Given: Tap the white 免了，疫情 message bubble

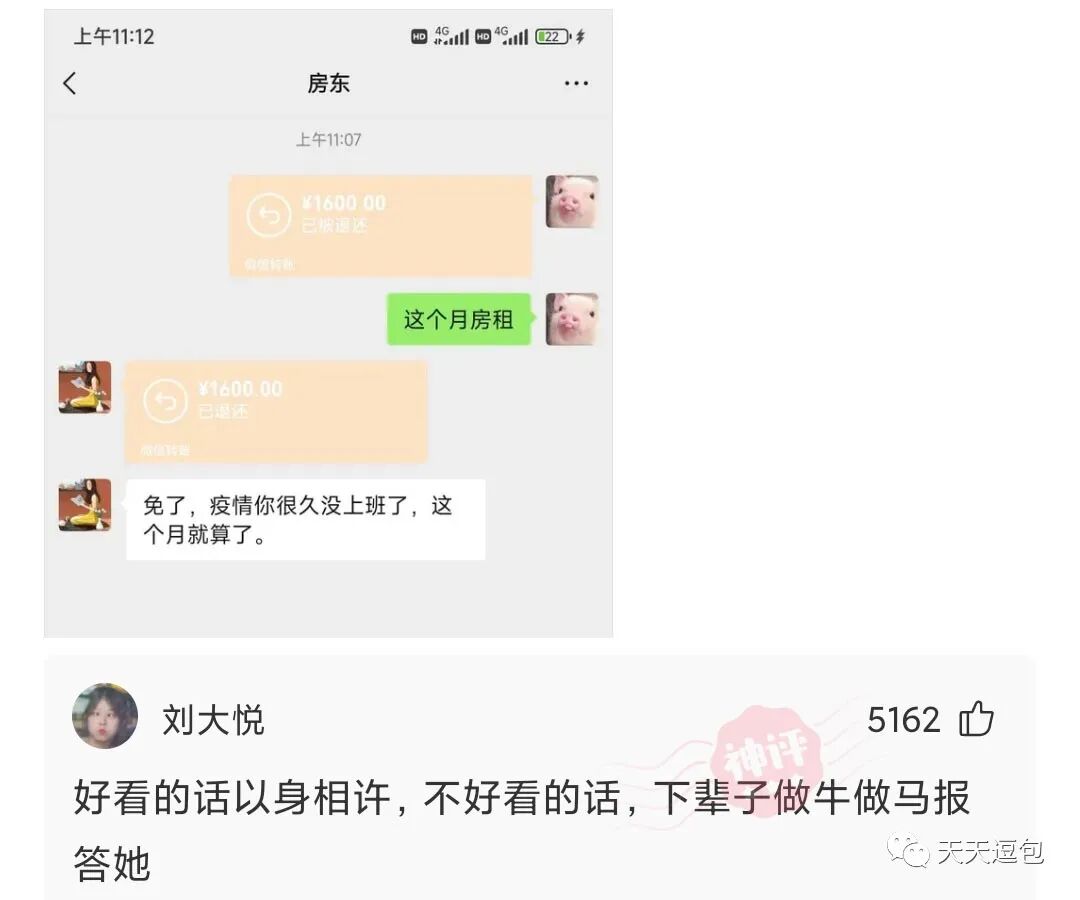Looking at the screenshot, I should (306, 519).
